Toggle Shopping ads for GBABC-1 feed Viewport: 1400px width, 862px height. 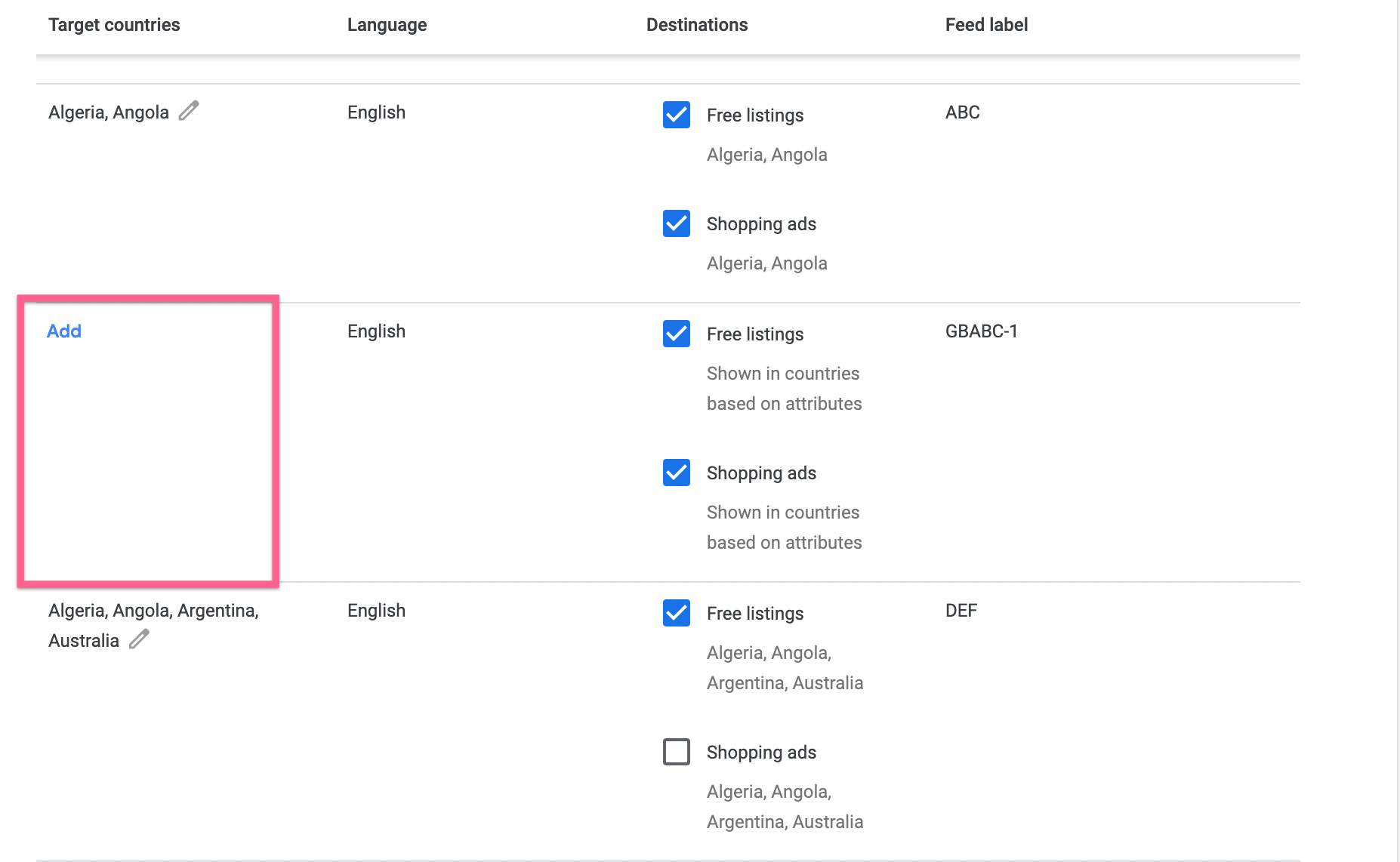677,473
